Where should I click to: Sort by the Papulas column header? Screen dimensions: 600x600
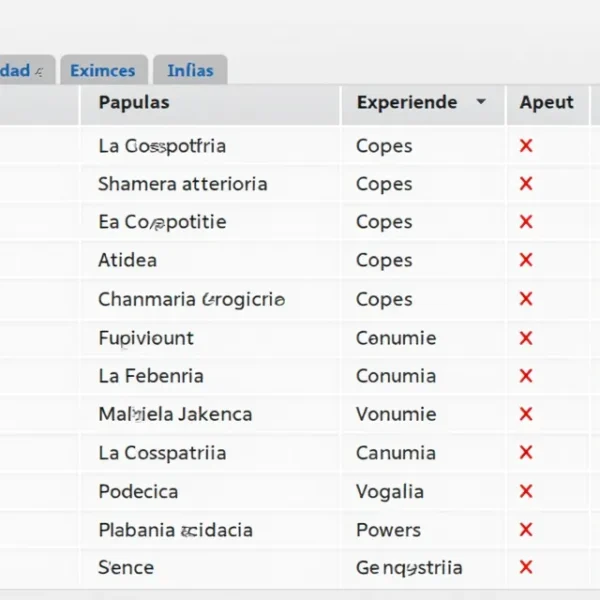tap(134, 102)
